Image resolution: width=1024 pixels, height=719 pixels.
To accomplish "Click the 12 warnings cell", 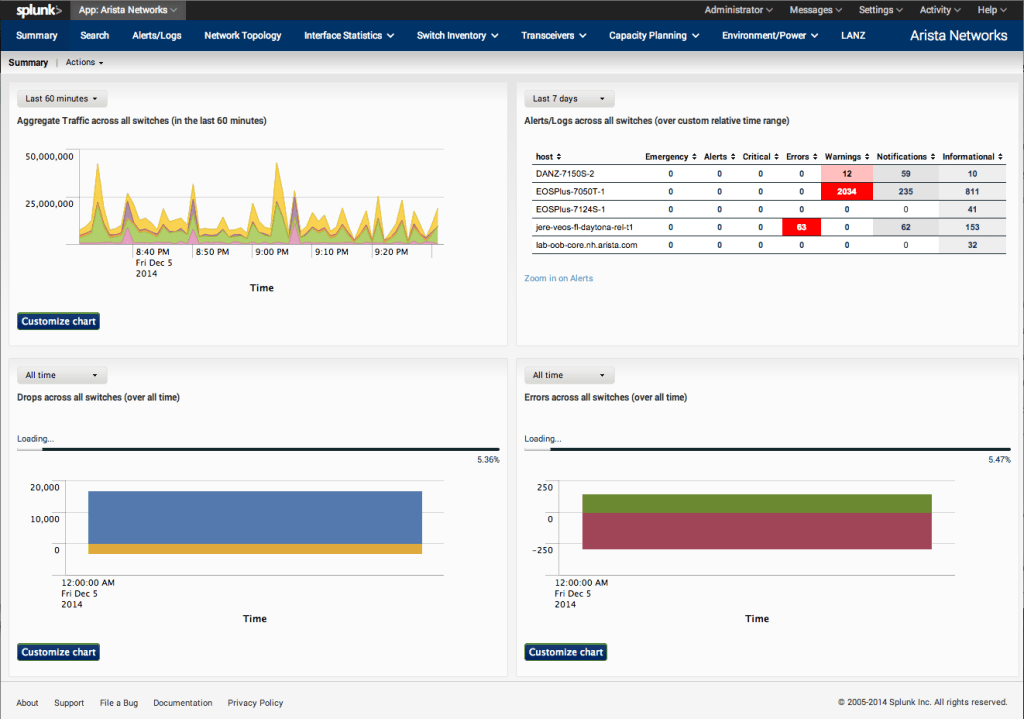I will tap(847, 174).
